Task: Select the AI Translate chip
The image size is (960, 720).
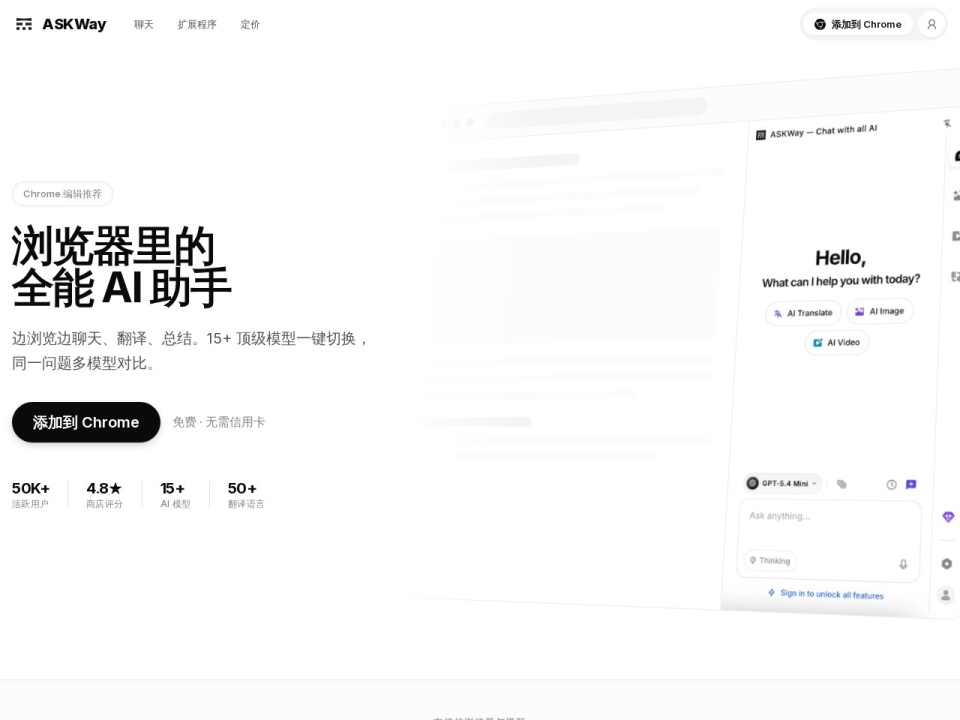Action: [803, 313]
